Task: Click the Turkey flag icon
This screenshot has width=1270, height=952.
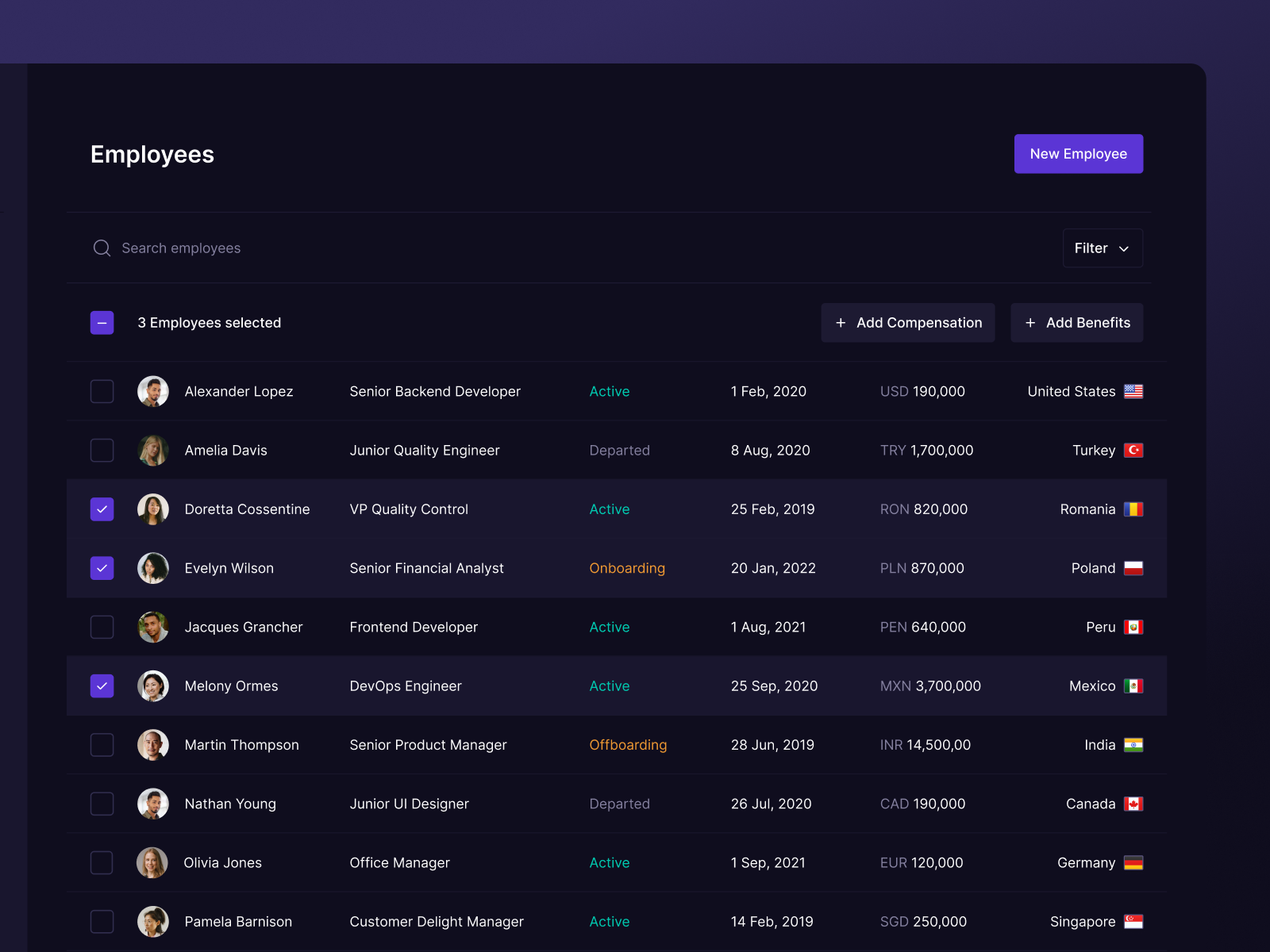Action: (1133, 451)
